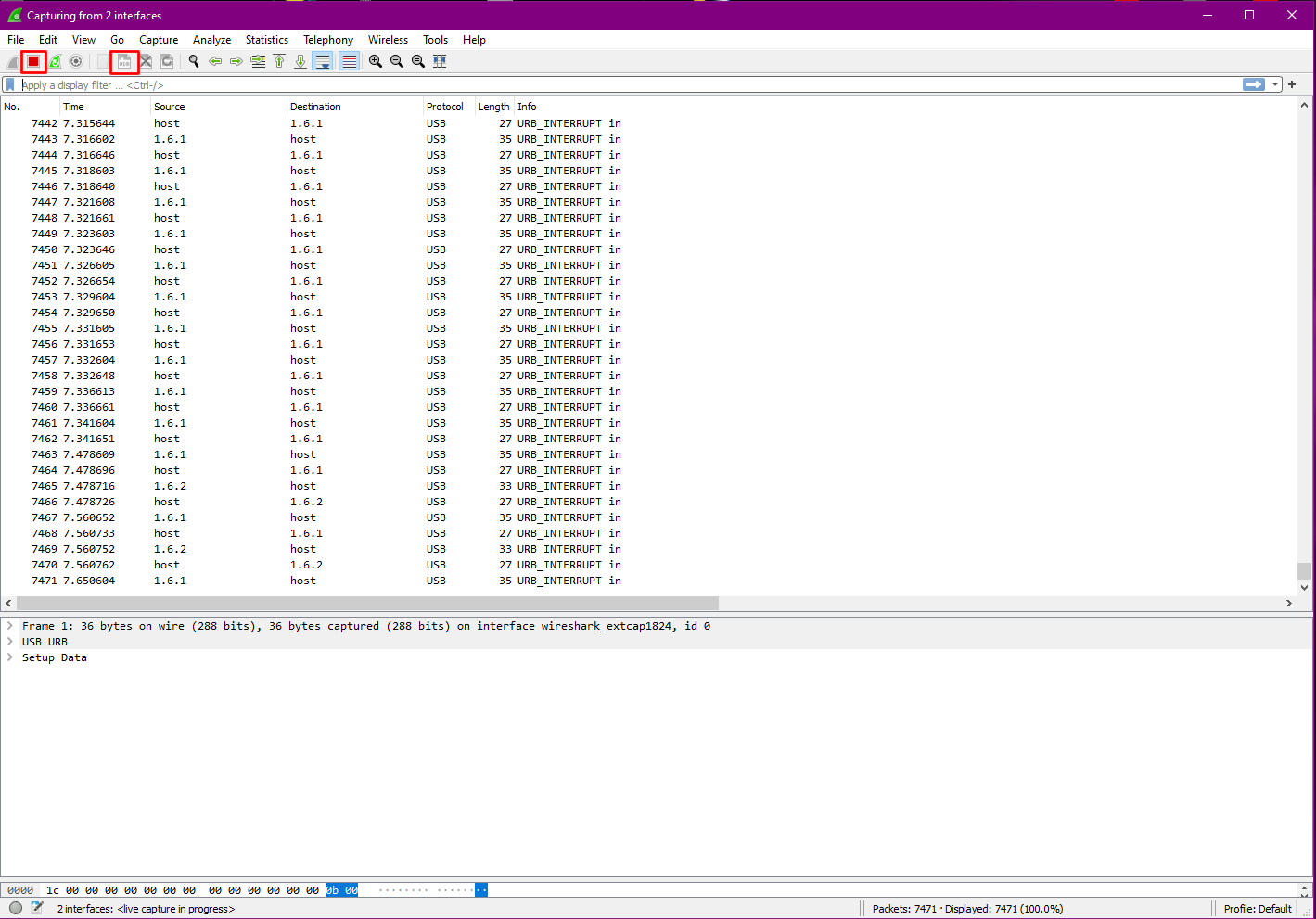The image size is (1316, 919).
Task: Add a display filter button with plus
Action: coord(1292,84)
